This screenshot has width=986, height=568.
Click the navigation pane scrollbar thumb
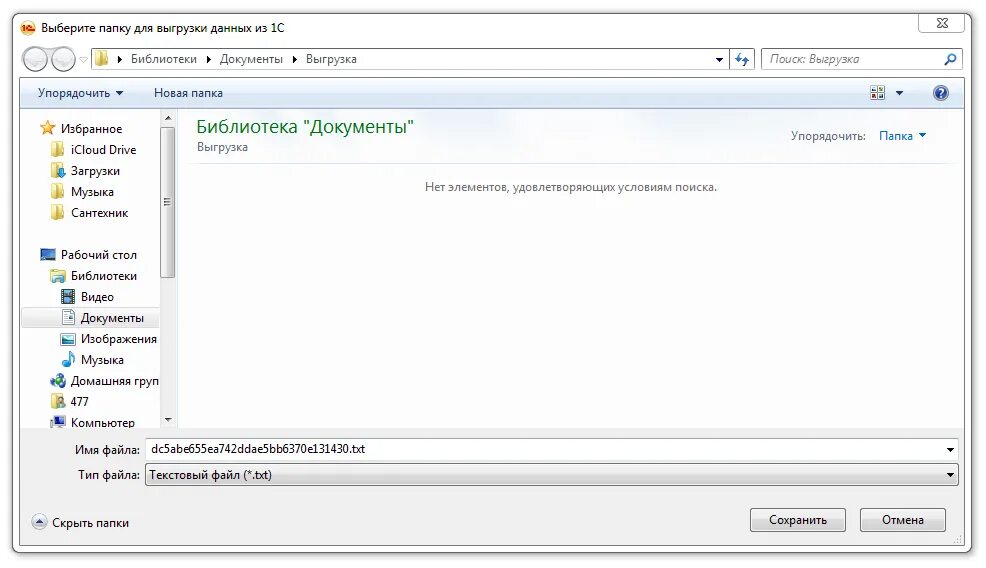pos(167,202)
